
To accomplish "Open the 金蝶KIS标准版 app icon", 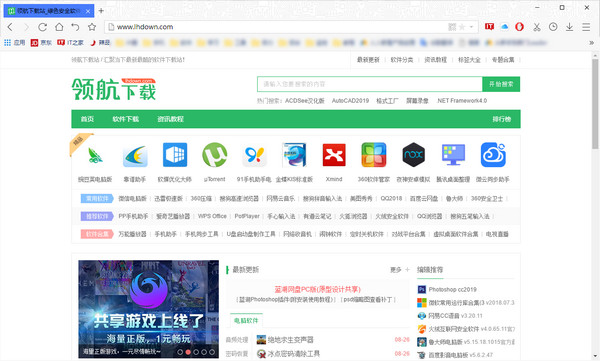I will pos(294,155).
